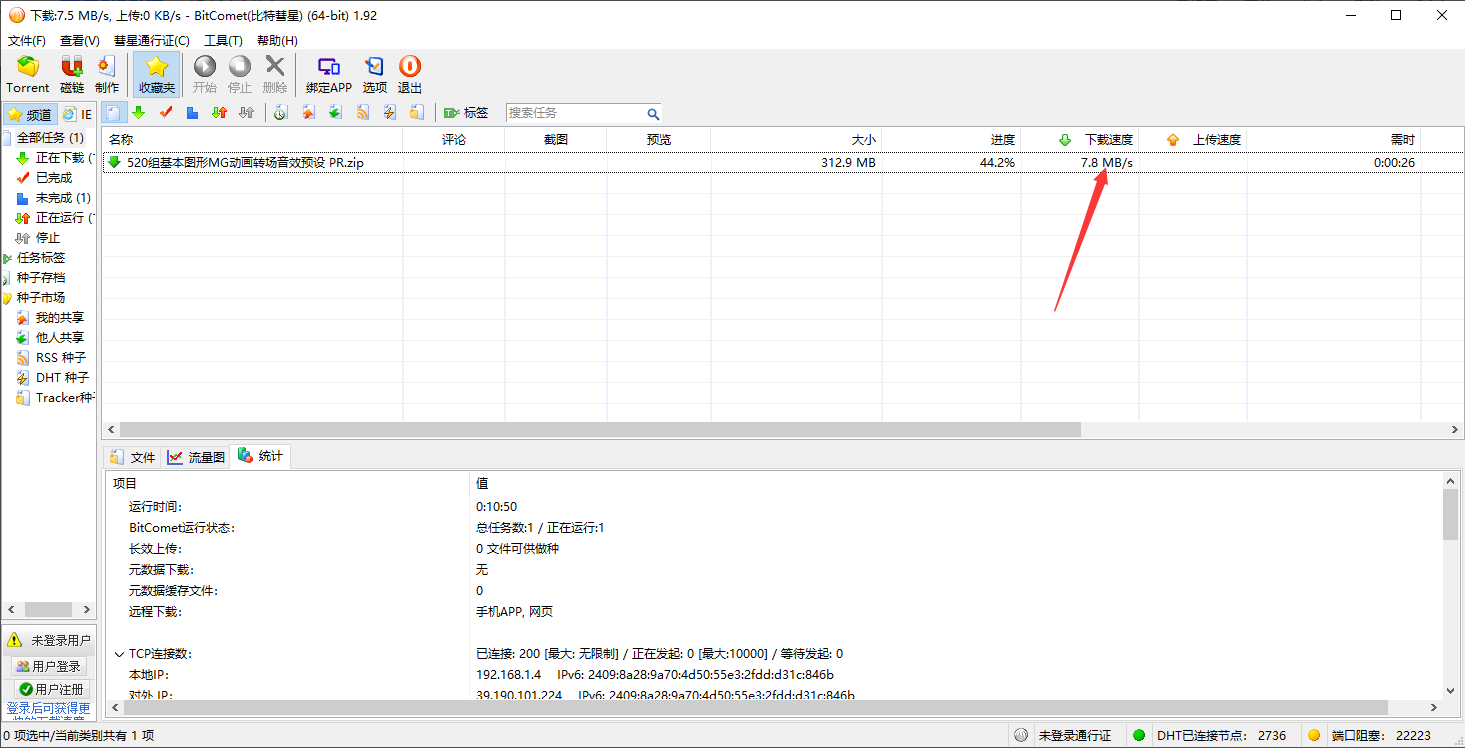Switch to the 流量图 tab
The height and width of the screenshot is (748, 1465).
[197, 457]
